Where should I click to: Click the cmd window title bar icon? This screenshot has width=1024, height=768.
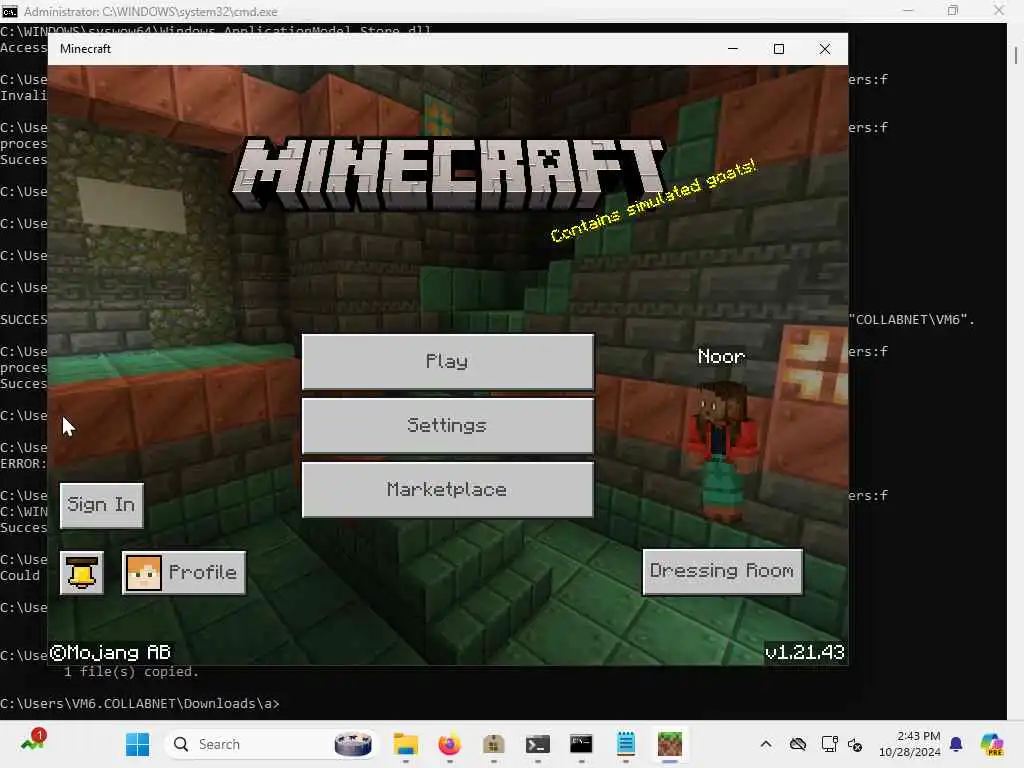[x=10, y=11]
